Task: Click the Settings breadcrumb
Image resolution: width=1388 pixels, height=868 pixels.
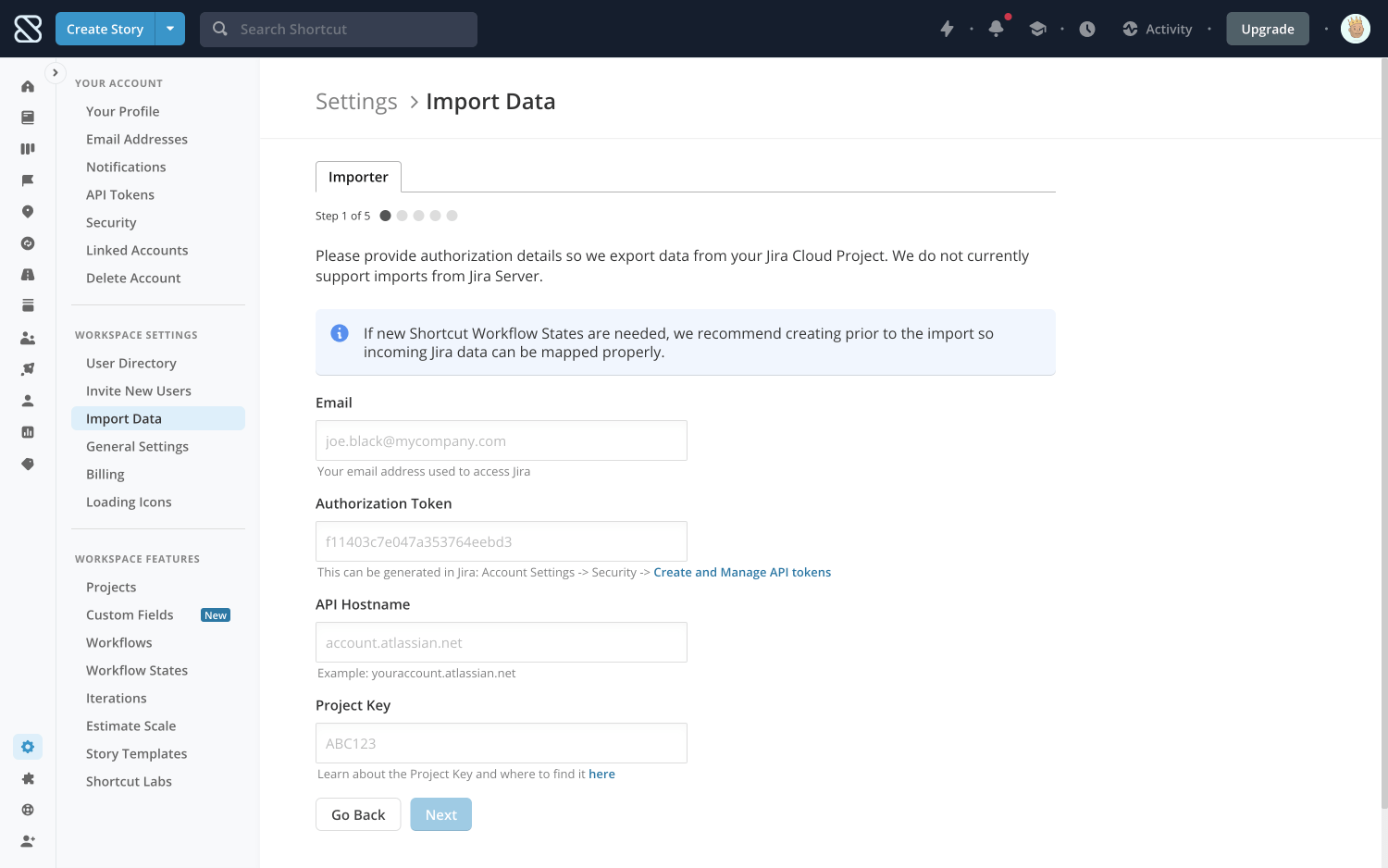Action: pyautogui.click(x=356, y=102)
